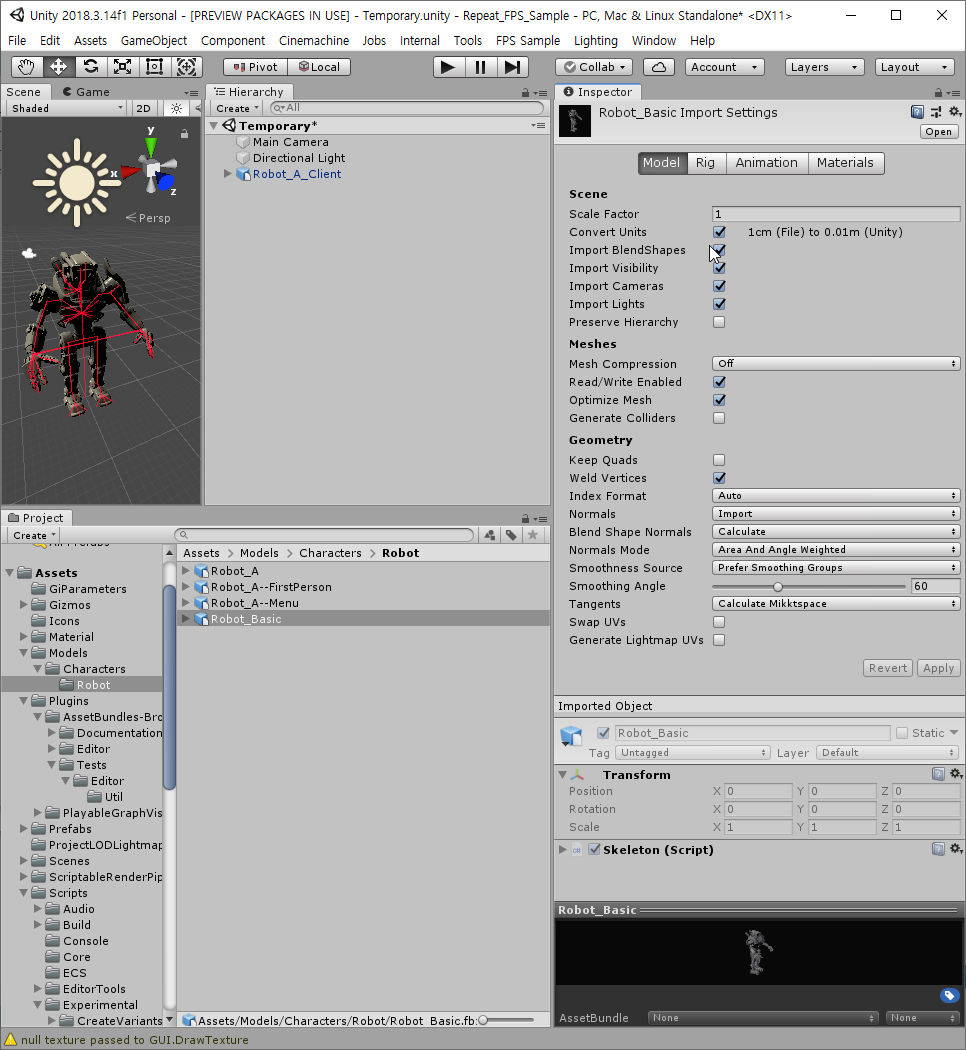The image size is (966, 1050).
Task: Select the Rotate tool in toolbar
Action: (x=90, y=67)
